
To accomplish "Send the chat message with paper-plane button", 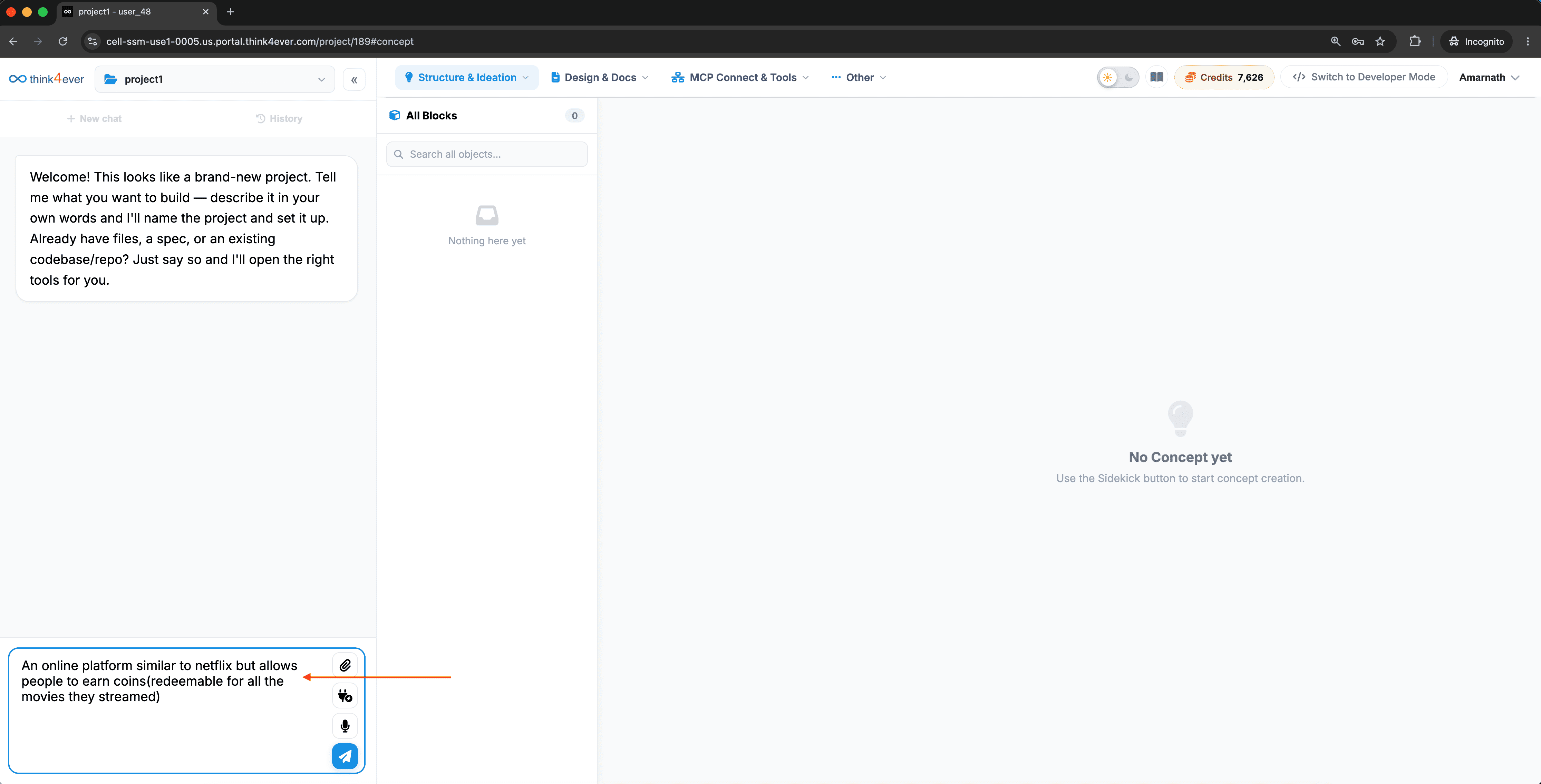I will [345, 756].
